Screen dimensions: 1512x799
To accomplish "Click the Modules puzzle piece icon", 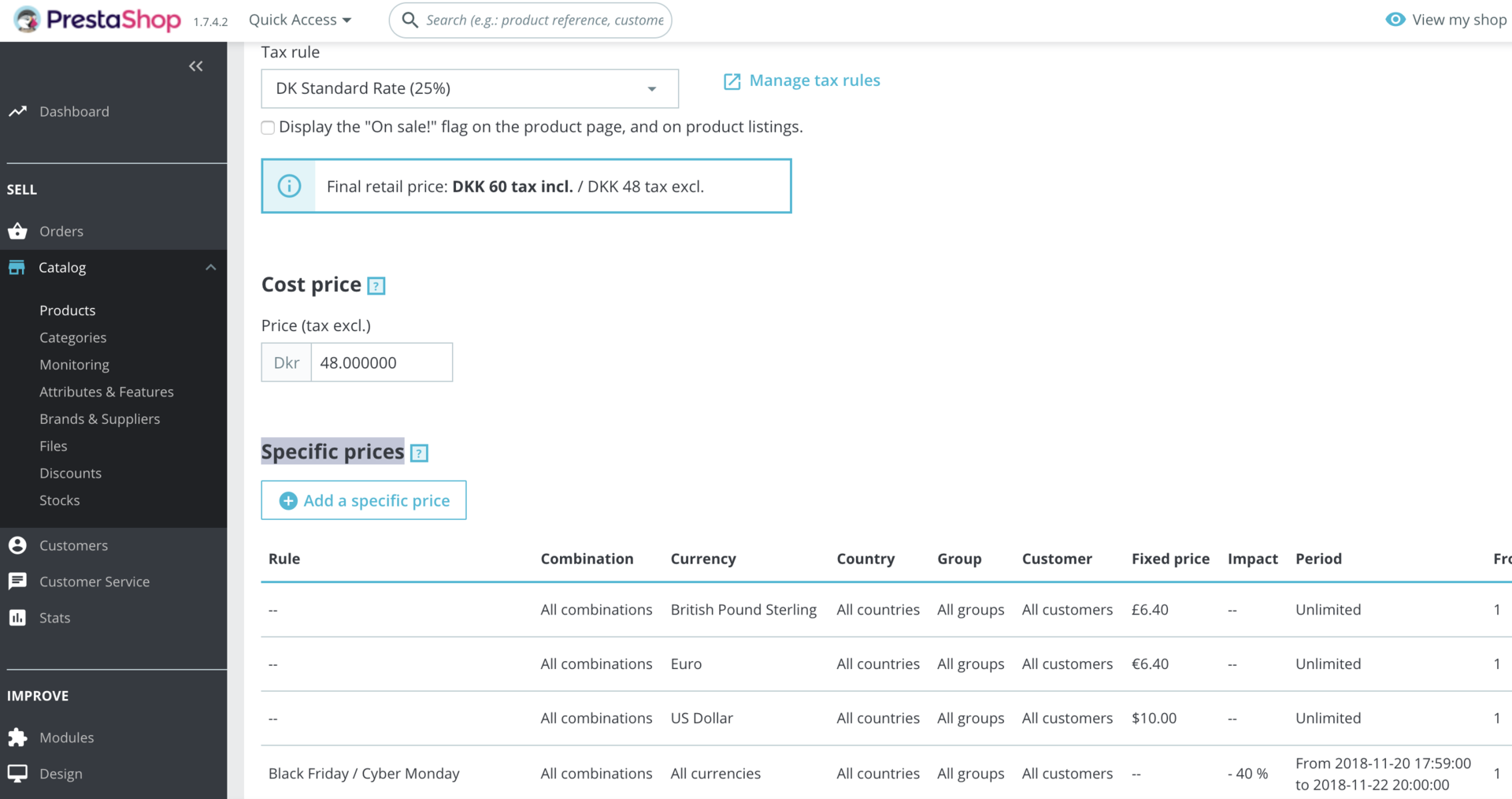I will coord(17,738).
